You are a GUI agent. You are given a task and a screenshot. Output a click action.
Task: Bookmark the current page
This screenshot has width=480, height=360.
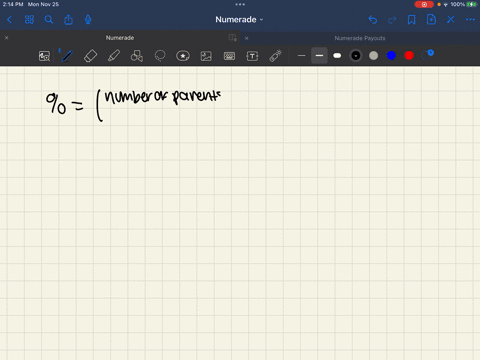click(412, 20)
